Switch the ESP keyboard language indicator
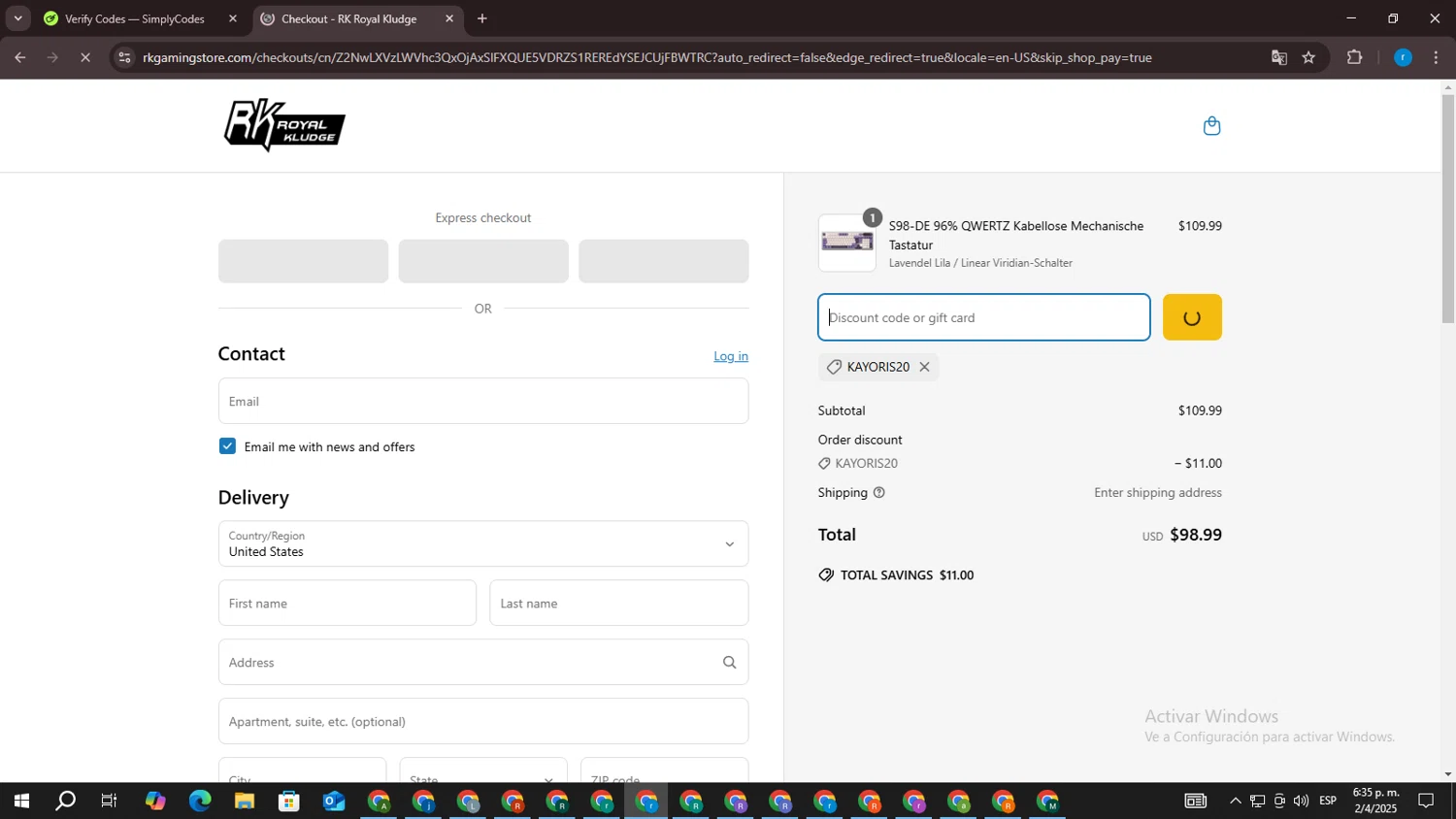Screen dimensions: 1456x819 pyautogui.click(x=1328, y=802)
